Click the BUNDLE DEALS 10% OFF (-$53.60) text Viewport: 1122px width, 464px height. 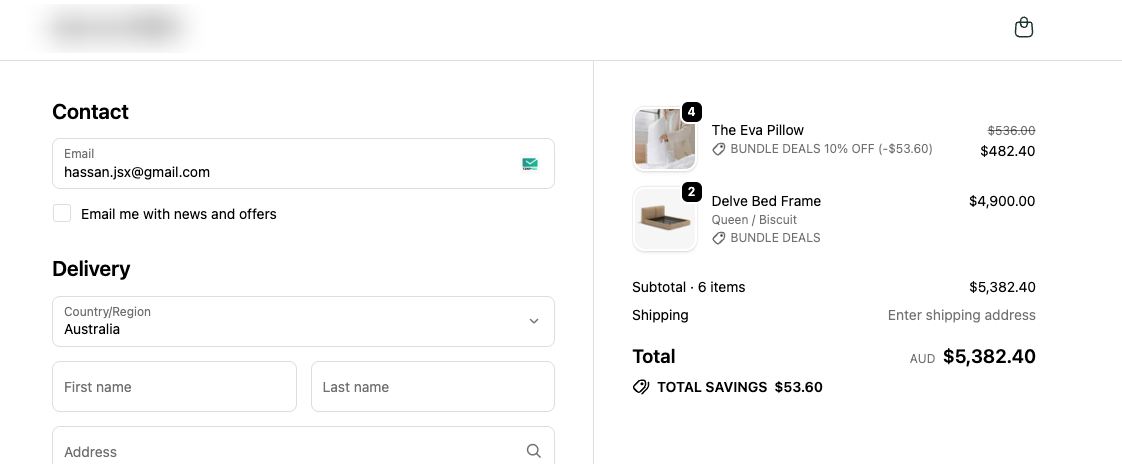pos(831,149)
